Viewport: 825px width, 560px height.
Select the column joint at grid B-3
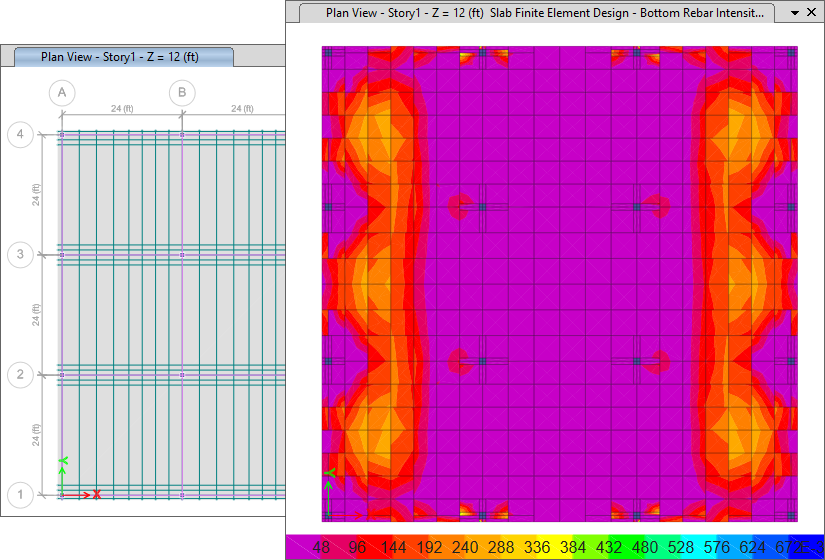tap(182, 255)
